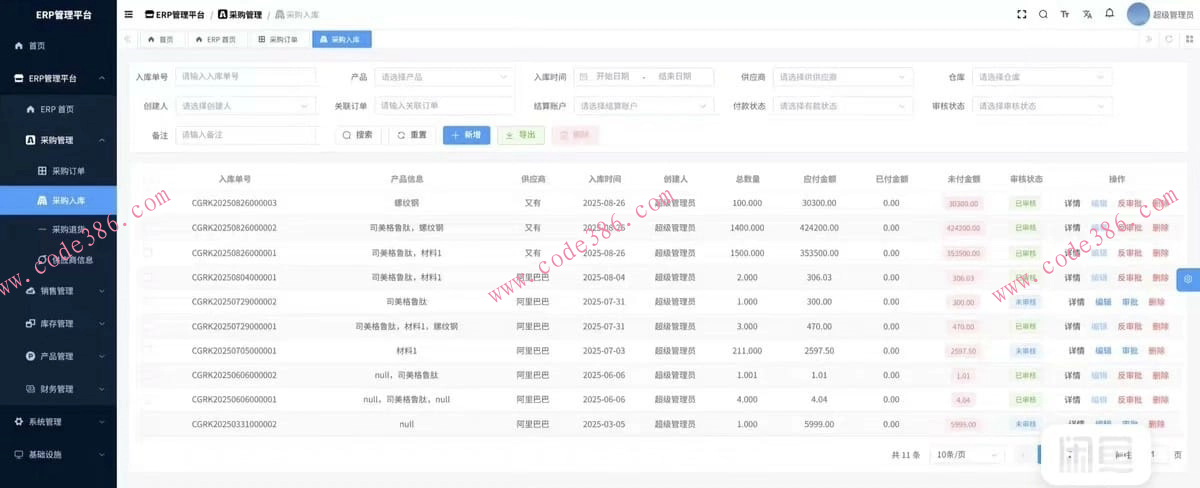Switch to the ERP 首页 tab

point(215,39)
